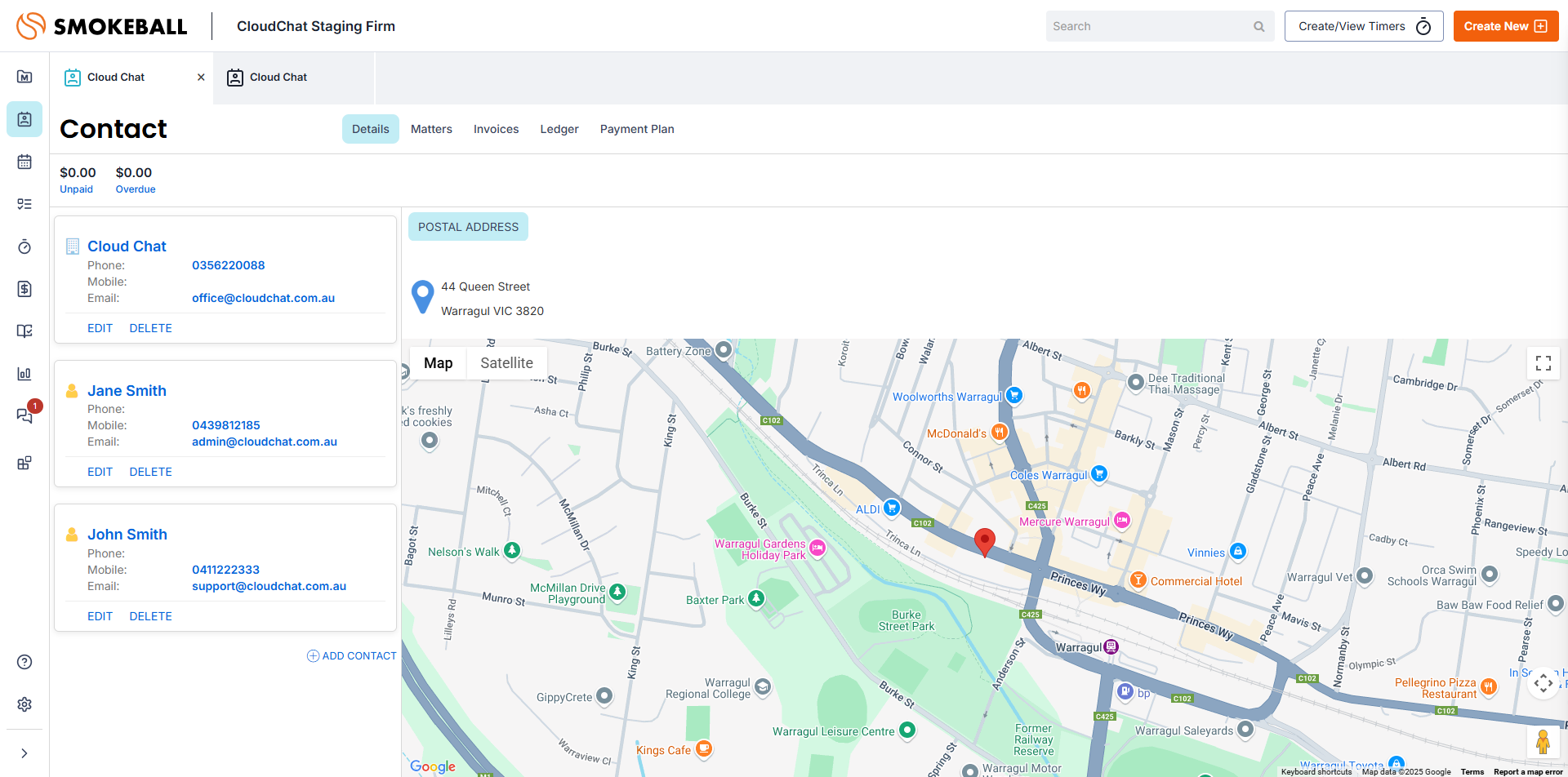The width and height of the screenshot is (1568, 777).
Task: Open Create/View Timers
Action: [1363, 26]
